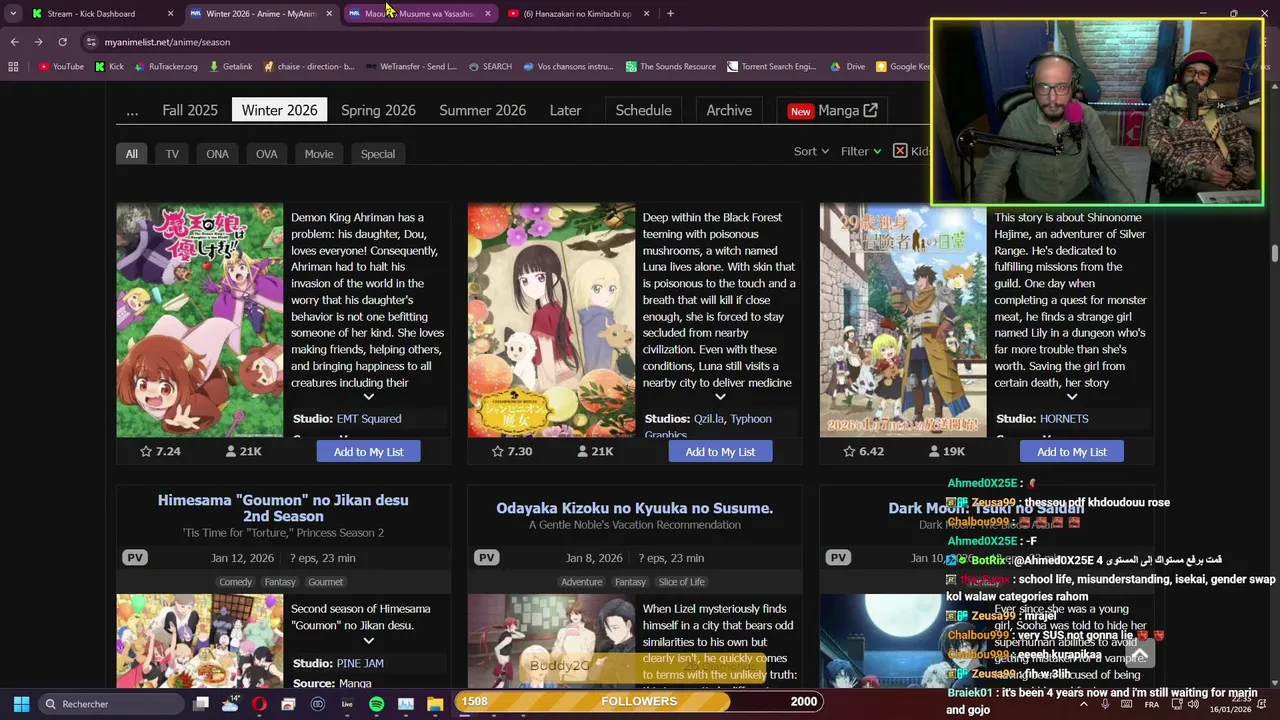Viewport: 1280px width, 720px height.
Task: Open the apps grid in bookmarks bar
Action: point(13,67)
